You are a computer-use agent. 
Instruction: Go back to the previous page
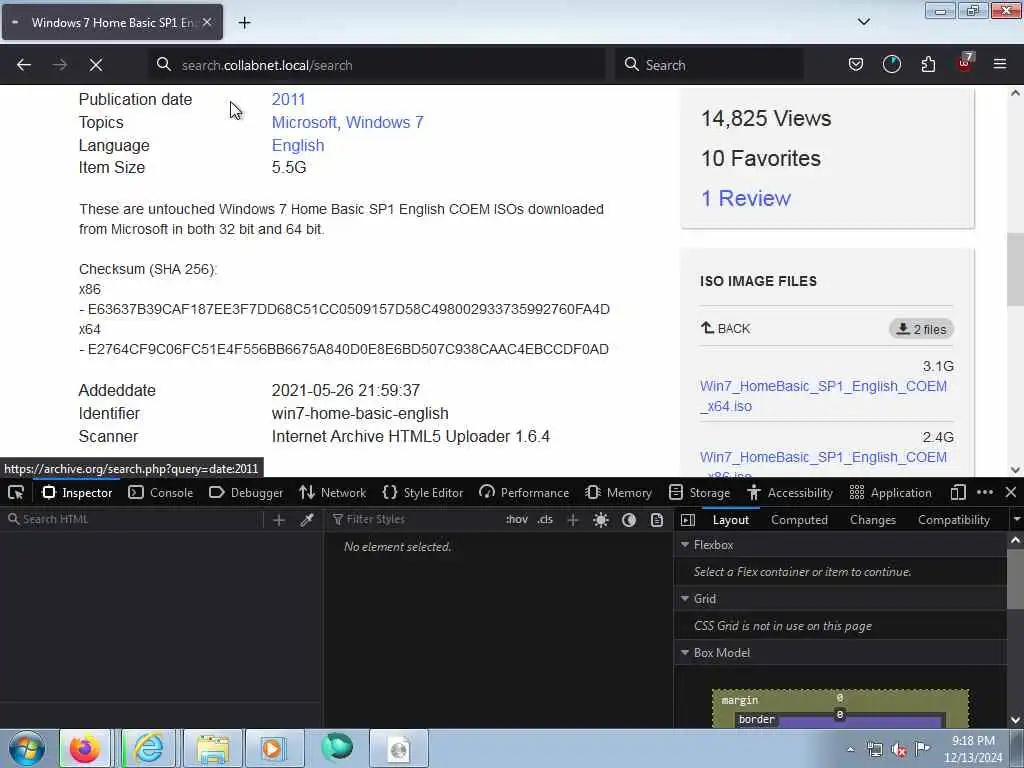(x=24, y=65)
